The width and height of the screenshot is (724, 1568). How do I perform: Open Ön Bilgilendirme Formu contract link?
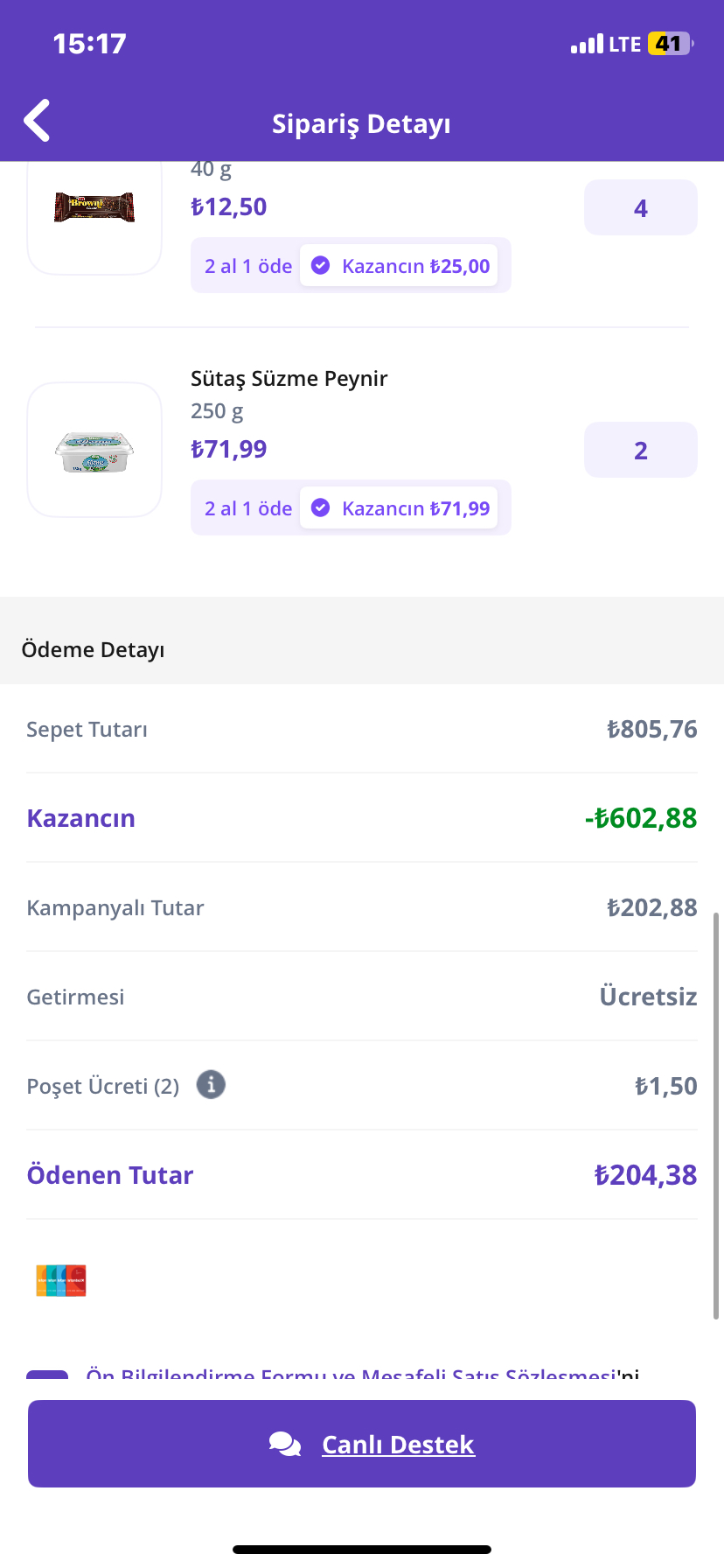click(x=352, y=1375)
